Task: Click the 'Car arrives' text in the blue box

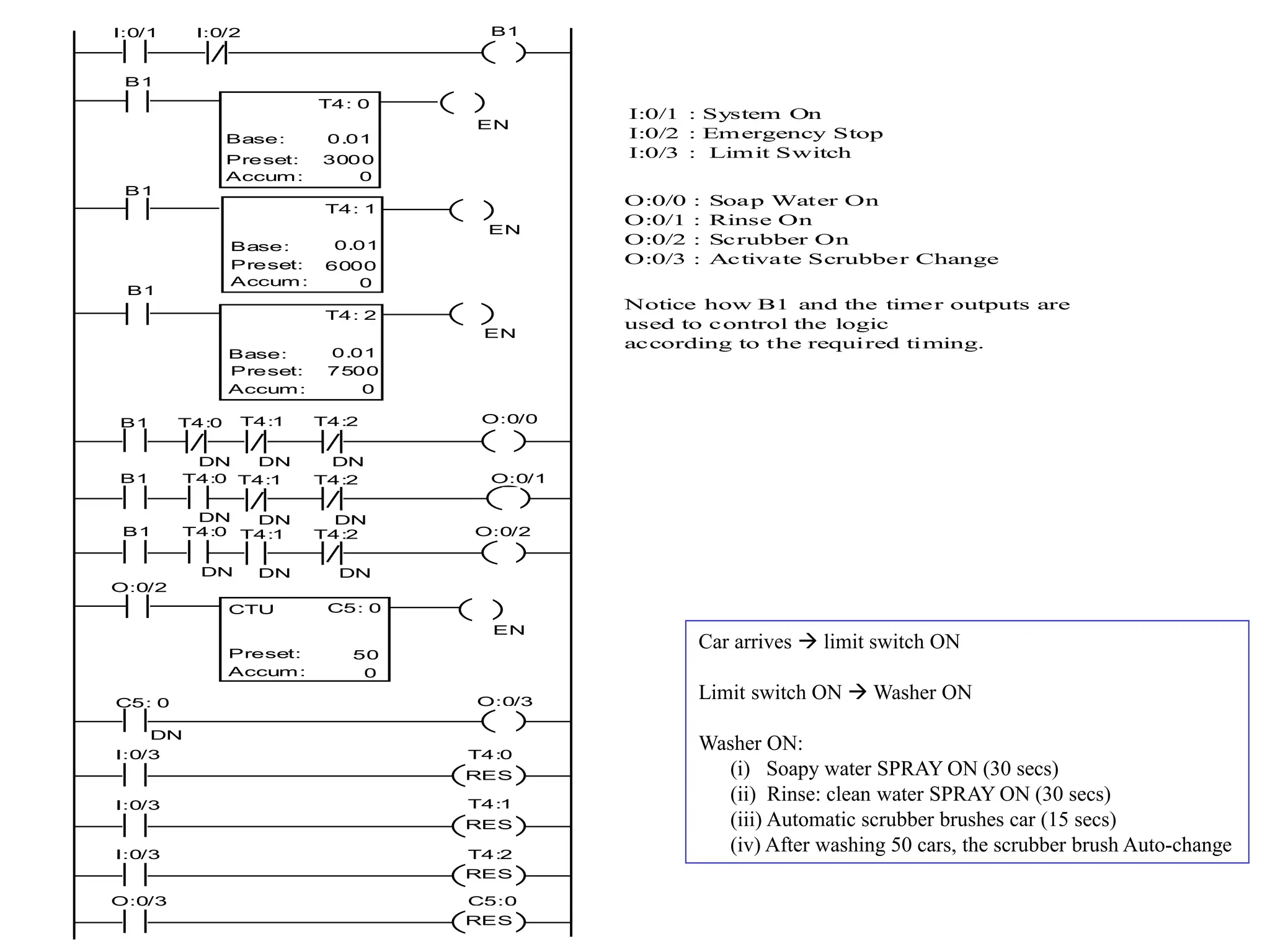Action: tap(744, 641)
